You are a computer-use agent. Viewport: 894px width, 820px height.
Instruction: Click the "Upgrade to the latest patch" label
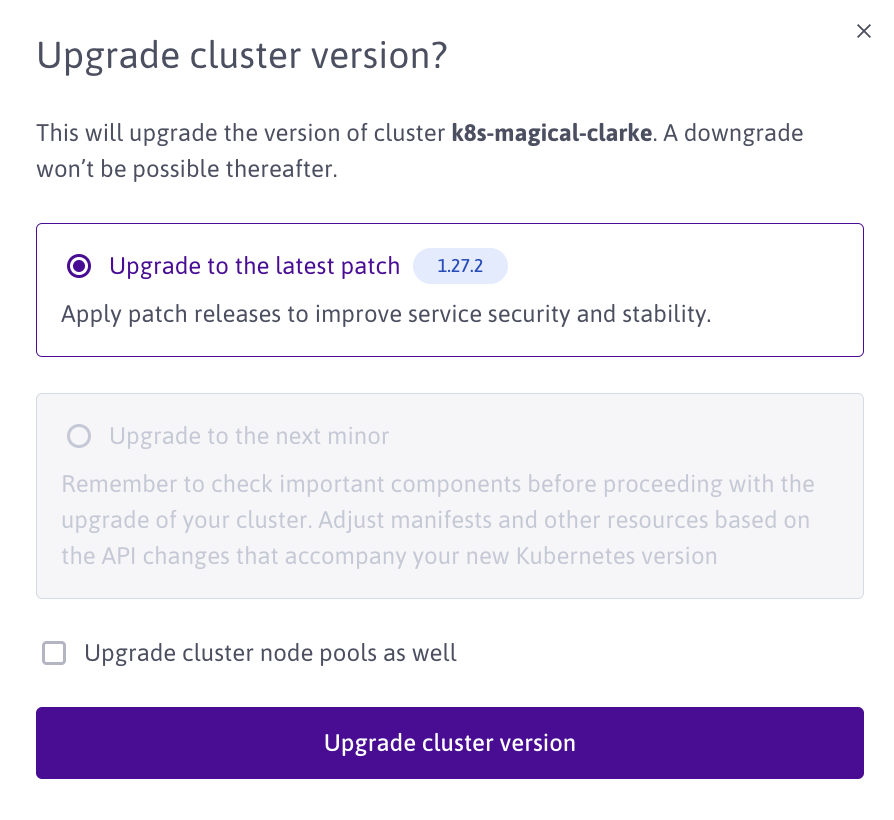[254, 266]
